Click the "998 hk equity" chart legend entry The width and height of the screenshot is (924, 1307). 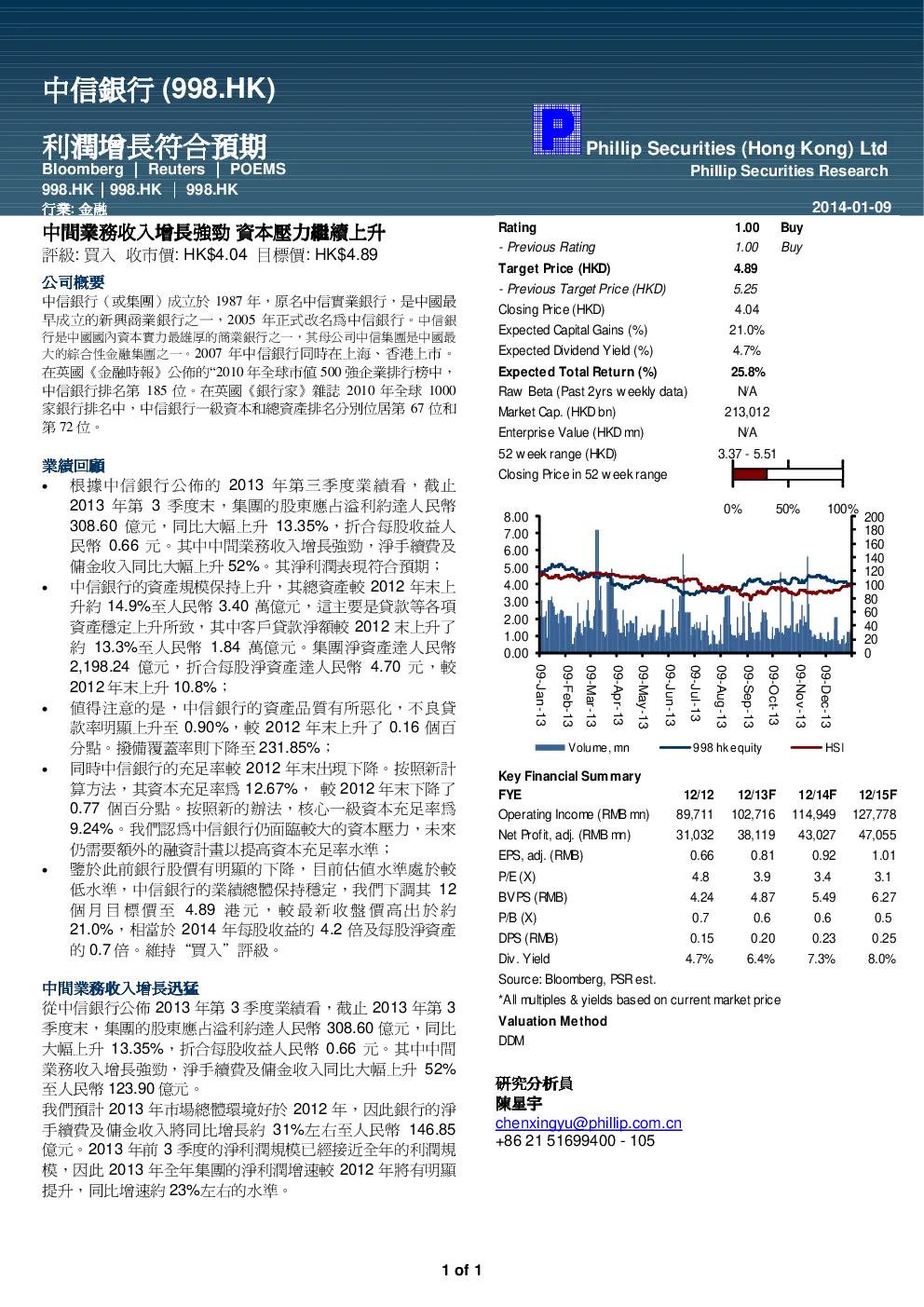pos(711,748)
